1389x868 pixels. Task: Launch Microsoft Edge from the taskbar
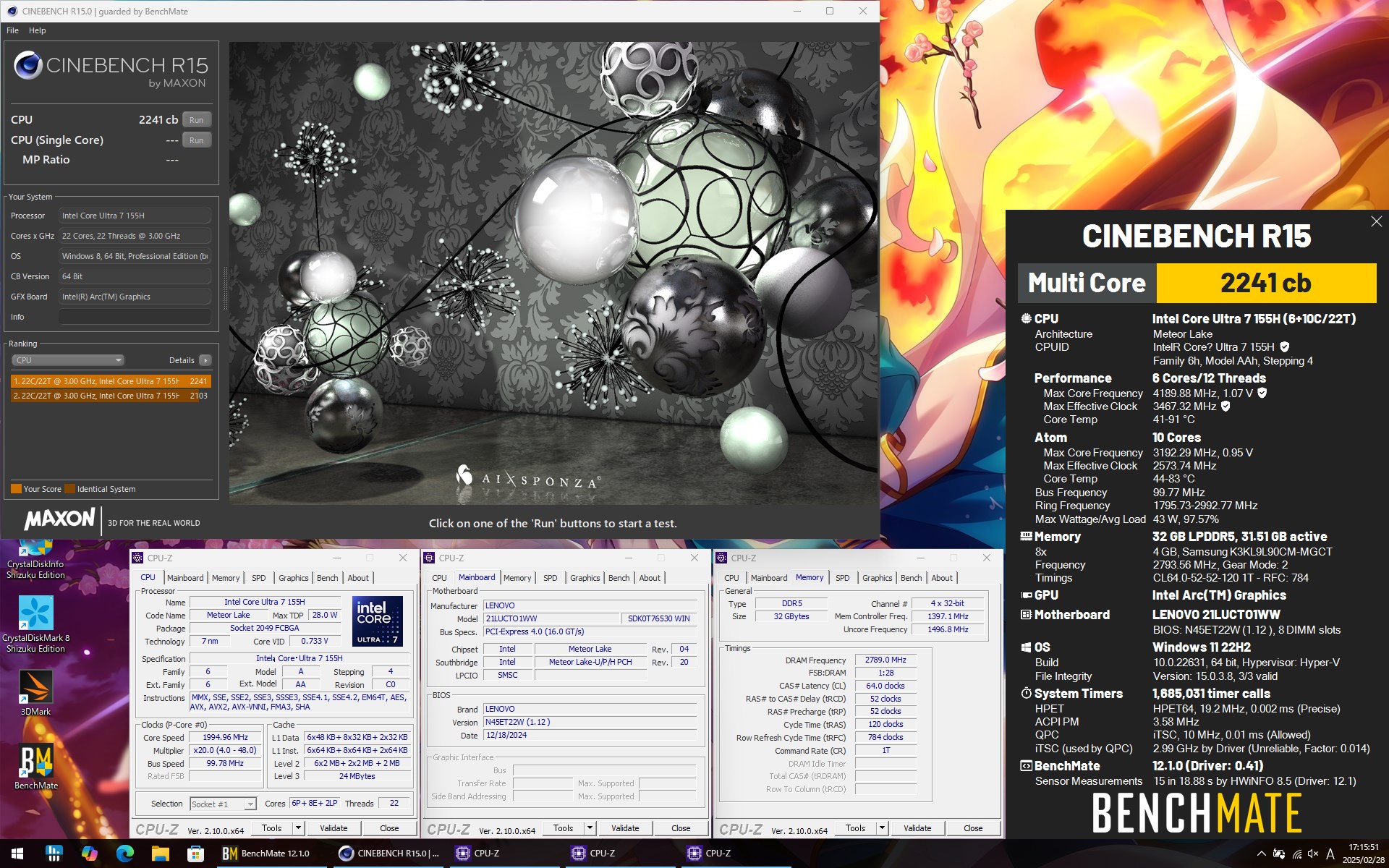[x=124, y=854]
